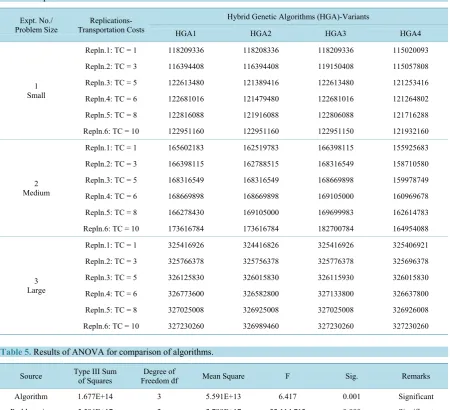Click value 118208336 in HGA2 column

pos(261,50)
